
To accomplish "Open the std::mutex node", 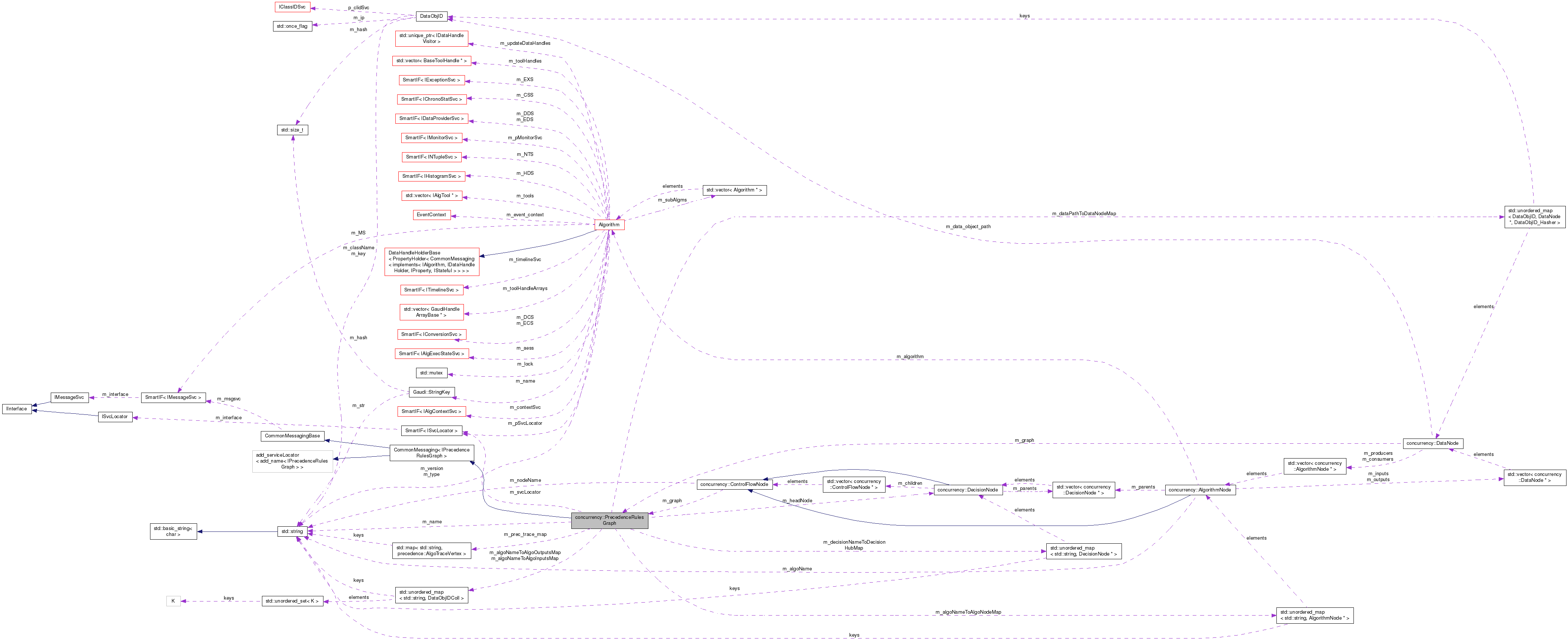I will (x=432, y=372).
